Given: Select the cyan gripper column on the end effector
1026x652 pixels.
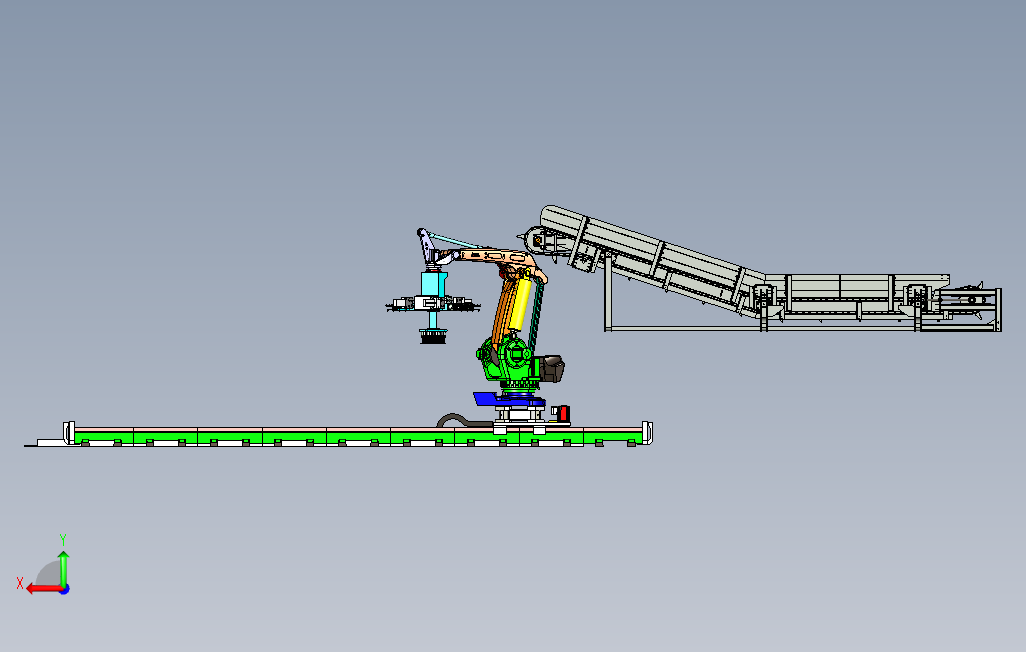Looking at the screenshot, I should [x=433, y=284].
